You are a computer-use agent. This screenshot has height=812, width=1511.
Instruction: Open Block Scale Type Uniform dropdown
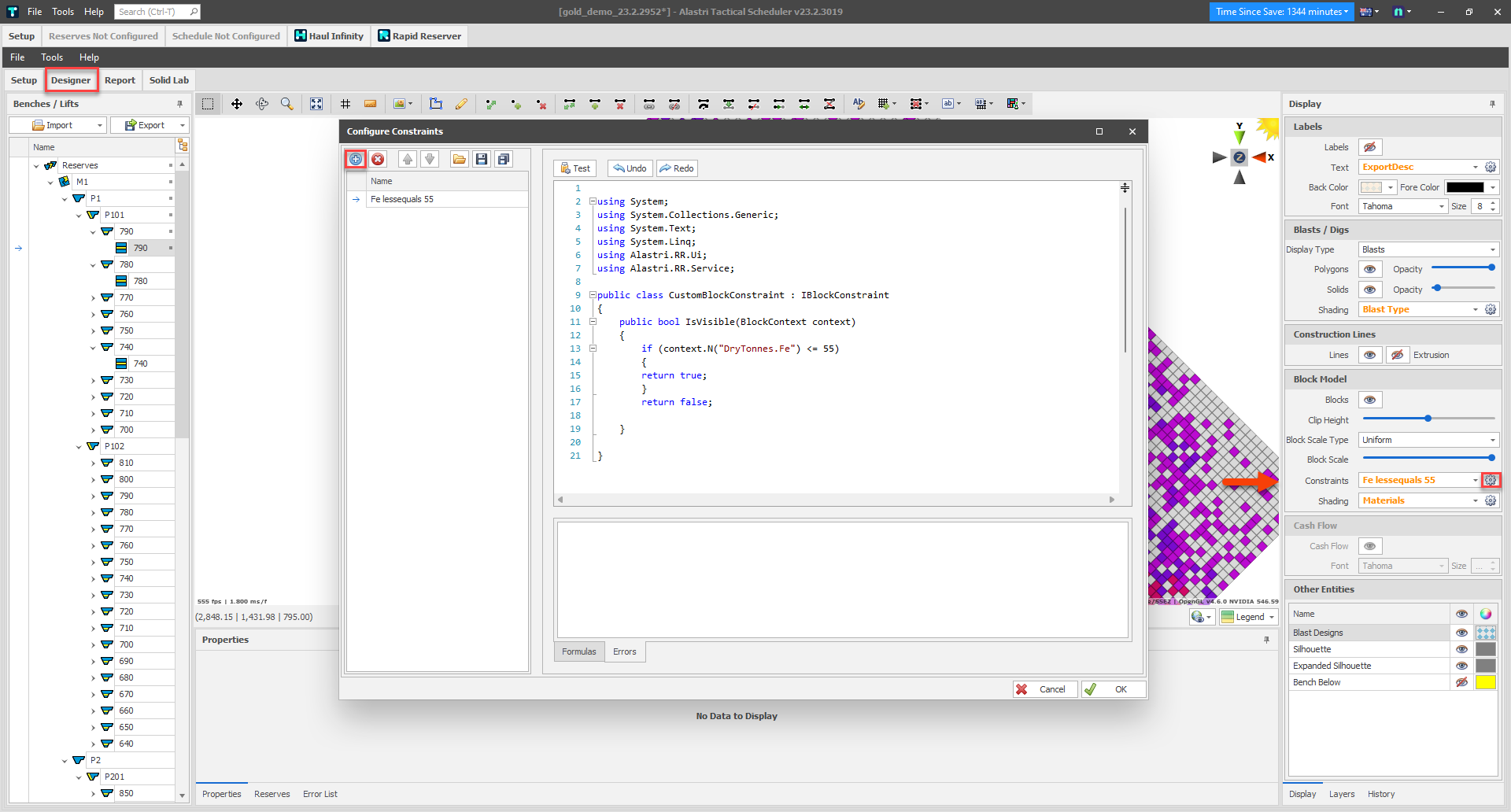coord(1428,440)
